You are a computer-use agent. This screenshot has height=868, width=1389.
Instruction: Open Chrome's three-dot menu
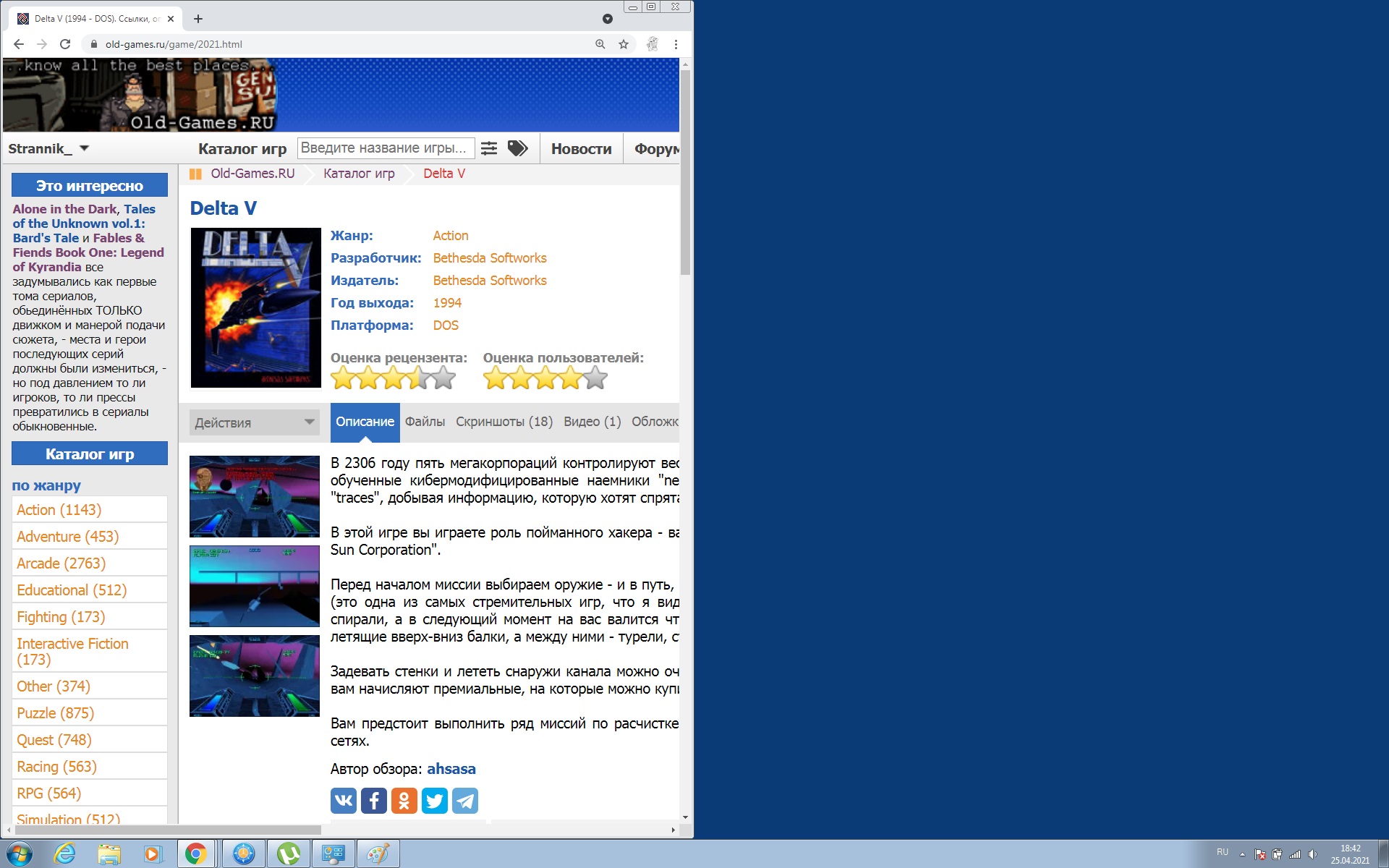676,44
